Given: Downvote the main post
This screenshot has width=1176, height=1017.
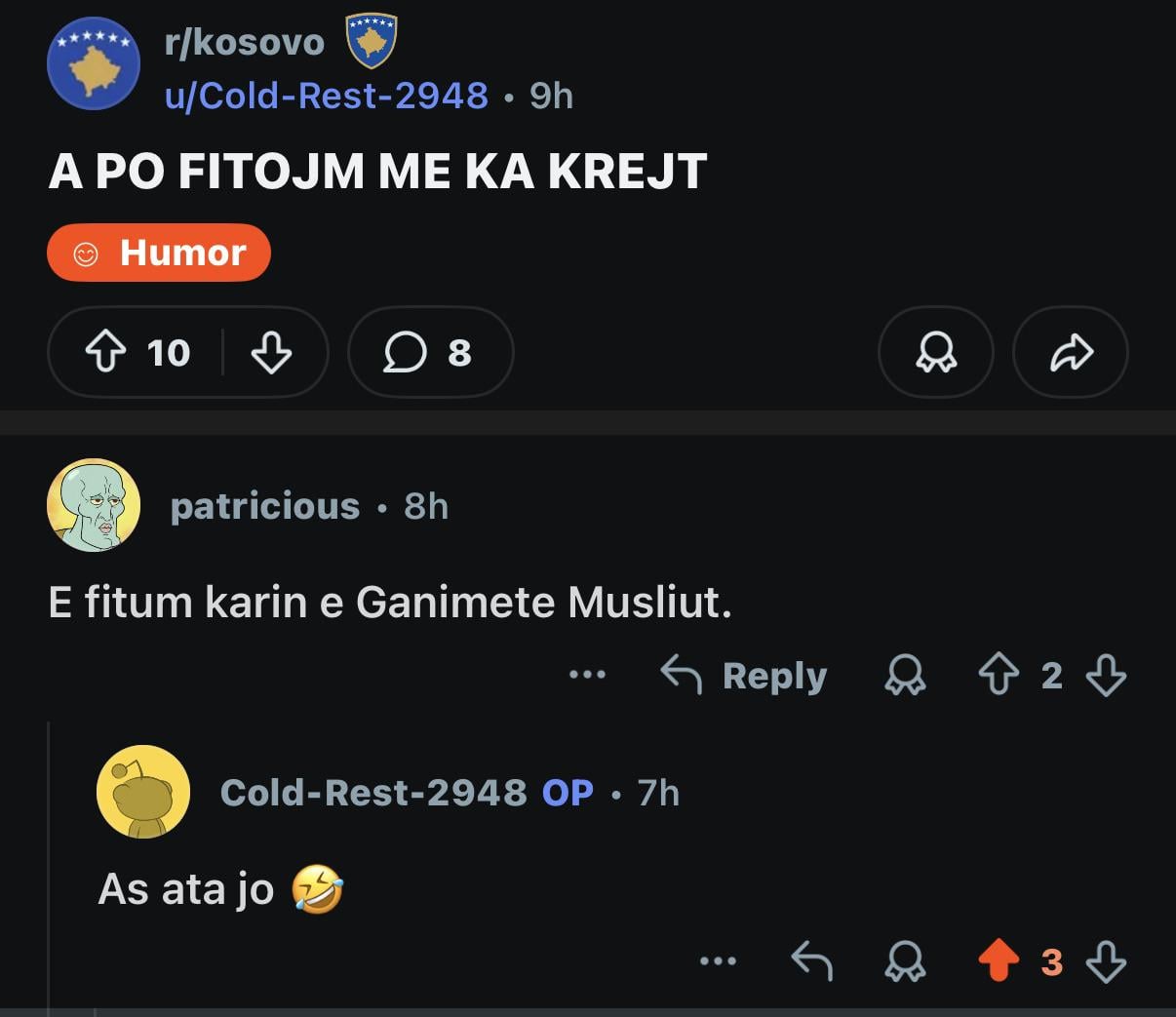Looking at the screenshot, I should (x=271, y=352).
